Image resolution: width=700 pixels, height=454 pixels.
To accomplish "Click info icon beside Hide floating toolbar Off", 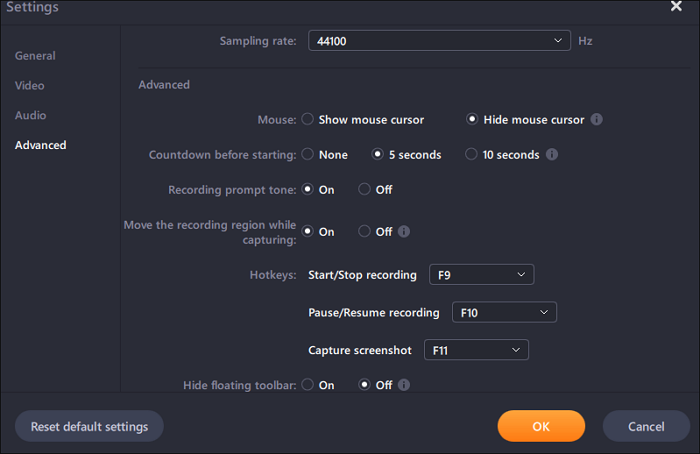I will (x=404, y=385).
